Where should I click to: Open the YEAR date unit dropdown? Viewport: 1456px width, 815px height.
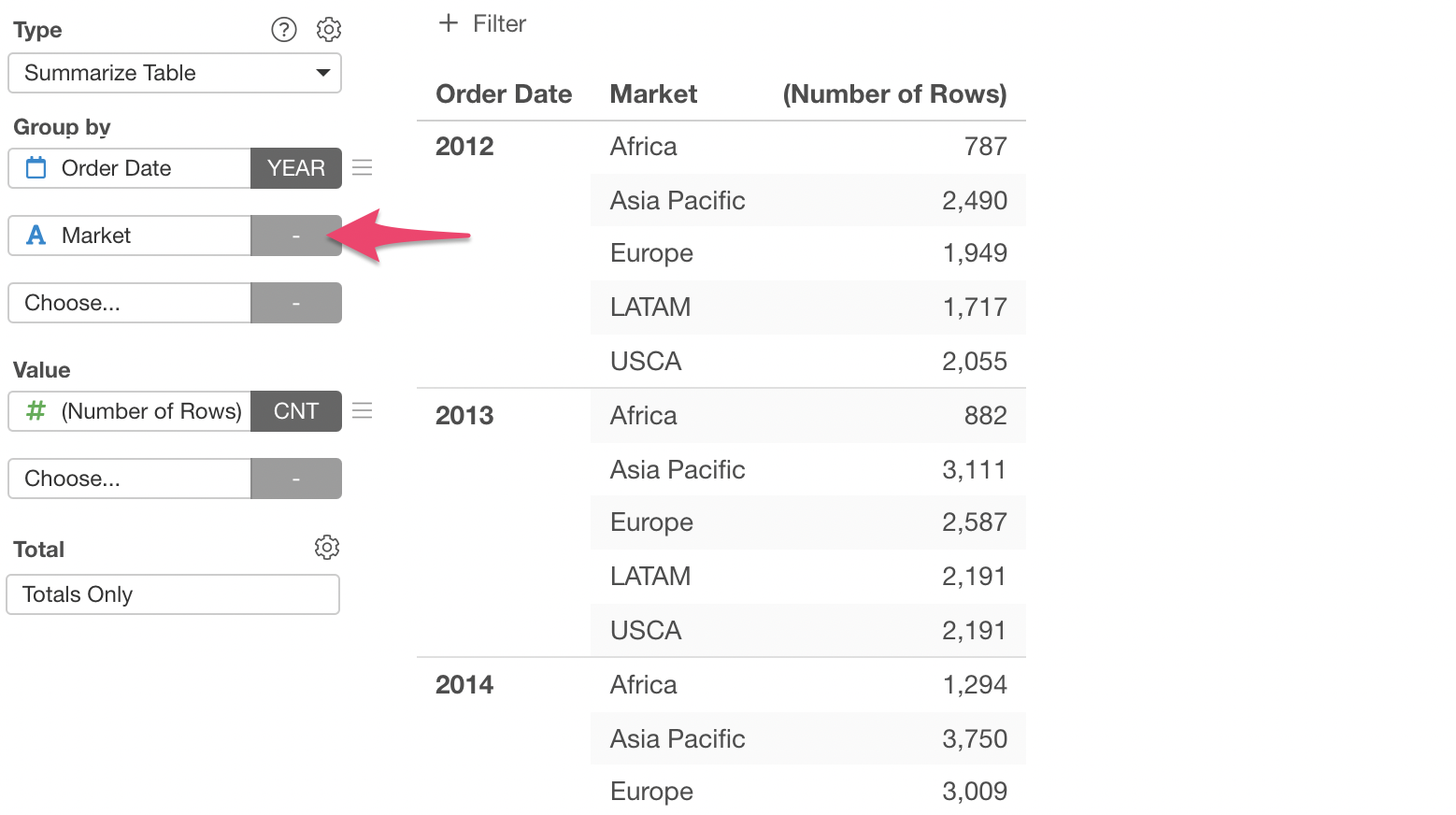click(295, 168)
